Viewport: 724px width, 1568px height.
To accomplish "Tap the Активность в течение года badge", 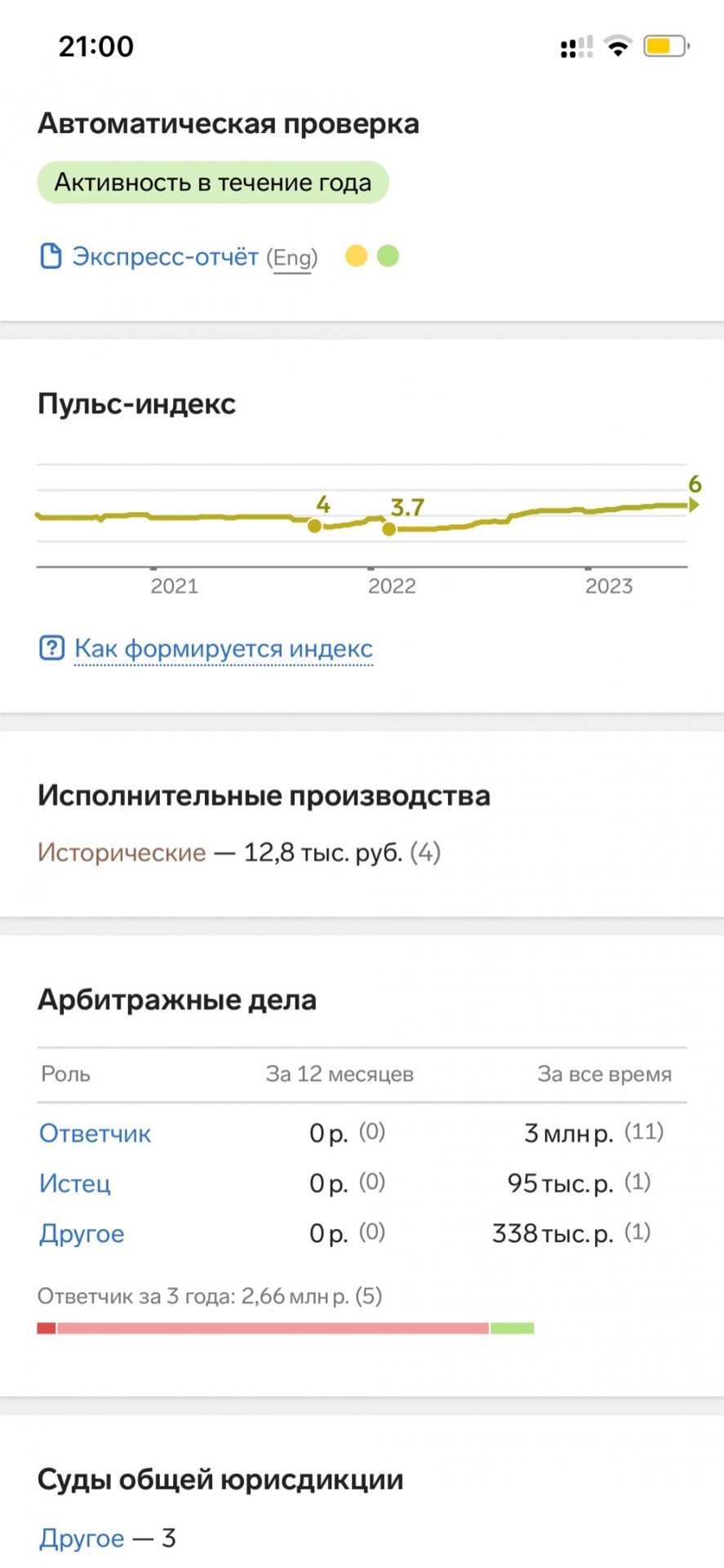I will pos(213,182).
